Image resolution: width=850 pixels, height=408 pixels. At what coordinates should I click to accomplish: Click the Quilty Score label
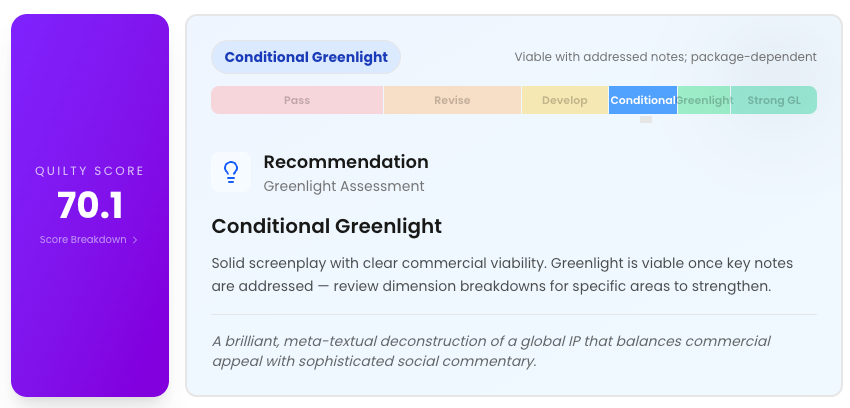click(90, 171)
